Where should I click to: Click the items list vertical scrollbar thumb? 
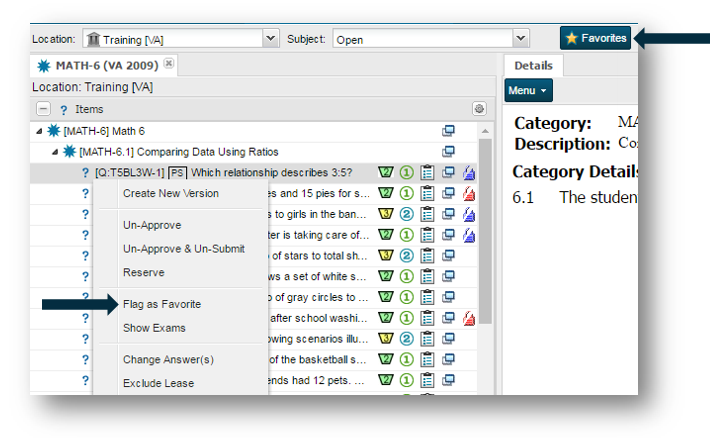pyautogui.click(x=485, y=232)
